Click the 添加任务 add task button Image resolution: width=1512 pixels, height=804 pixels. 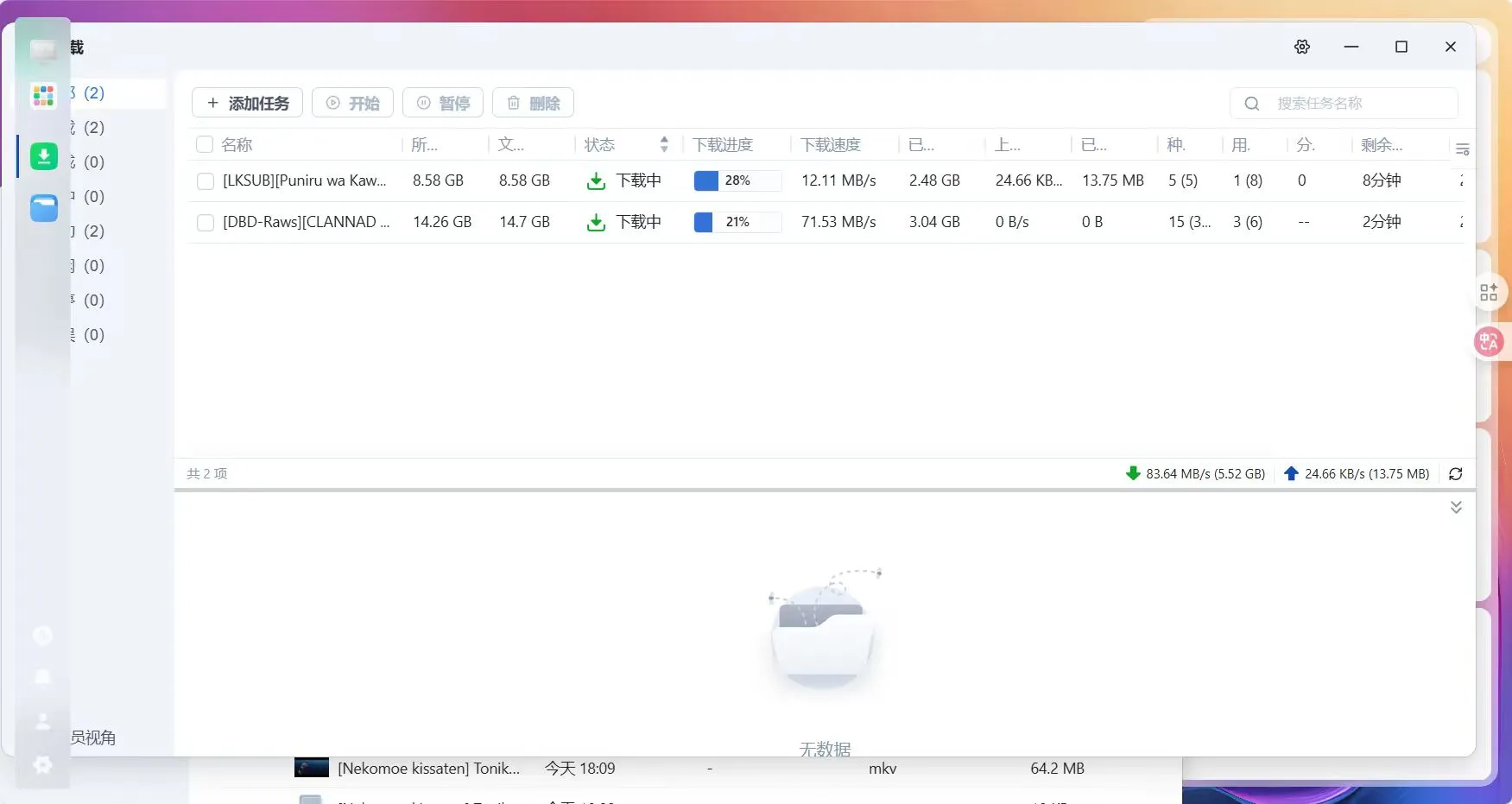(x=247, y=103)
